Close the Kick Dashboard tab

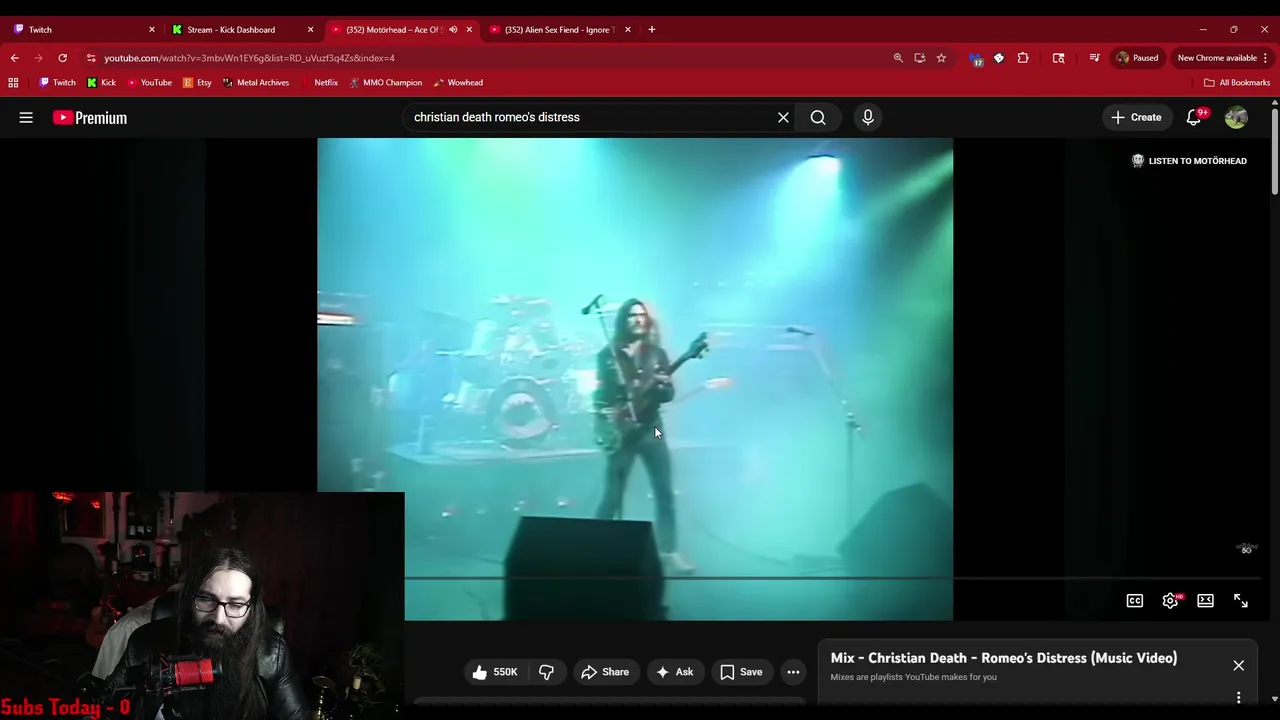tap(310, 29)
